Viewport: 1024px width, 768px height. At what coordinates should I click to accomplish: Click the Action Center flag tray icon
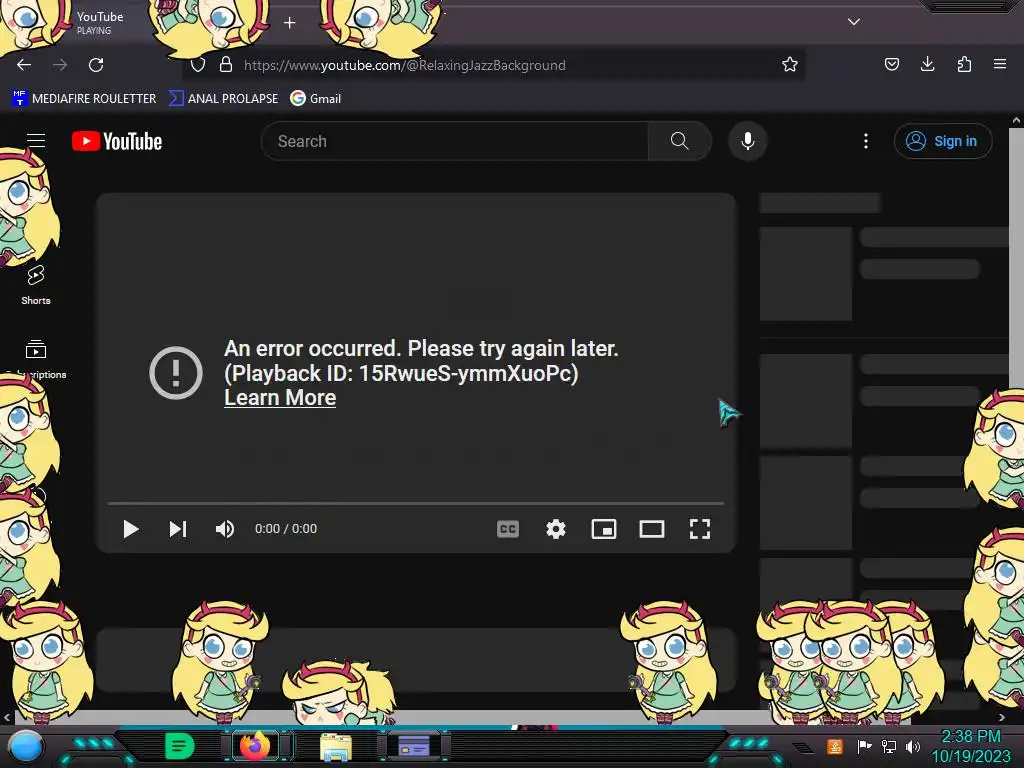(x=864, y=746)
